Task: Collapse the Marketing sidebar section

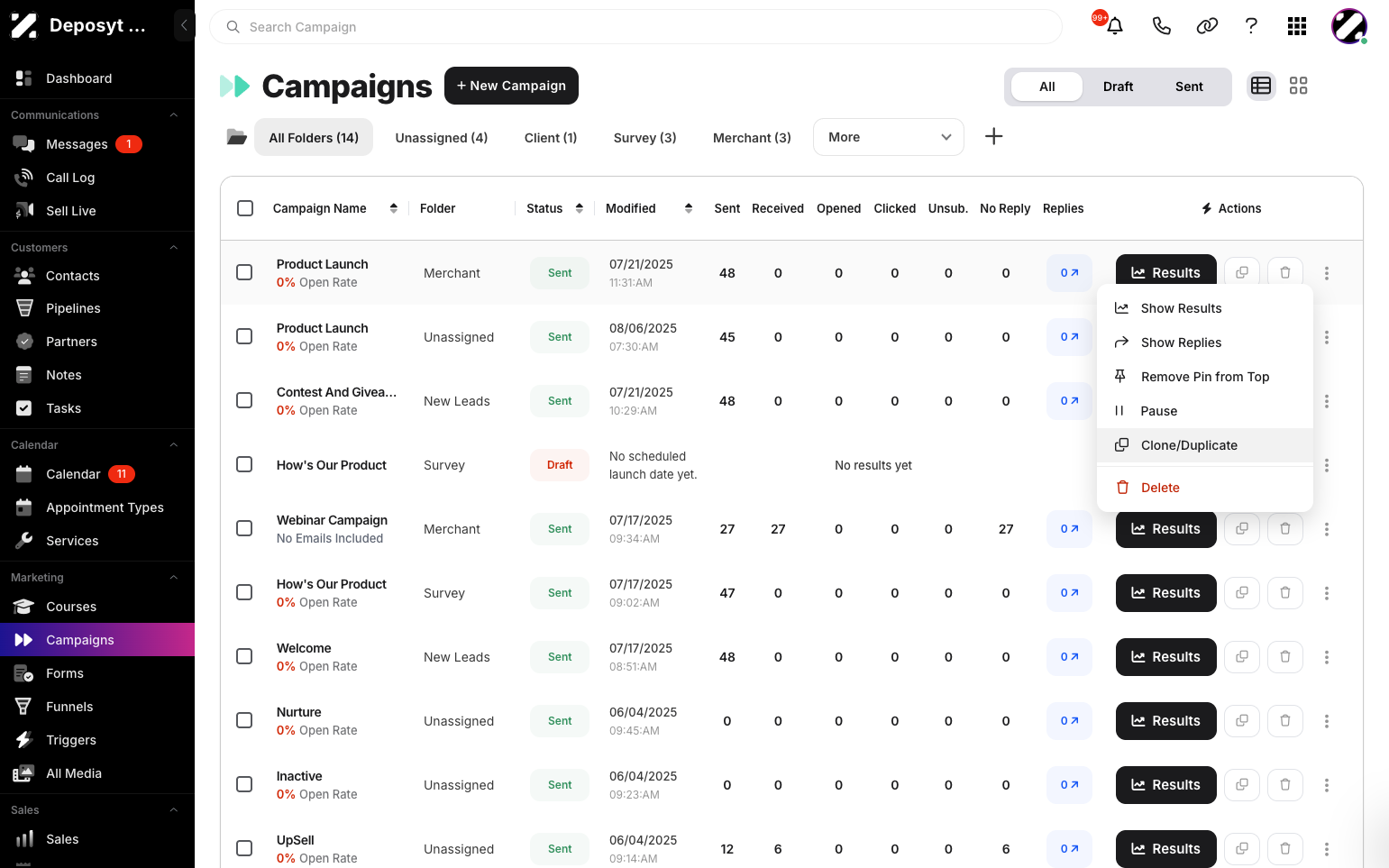Action: 174,578
